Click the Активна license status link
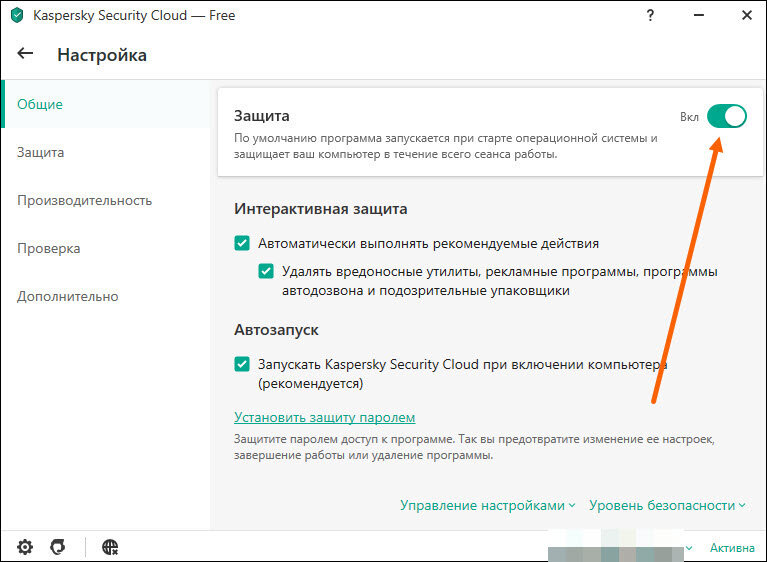 pyautogui.click(x=732, y=548)
